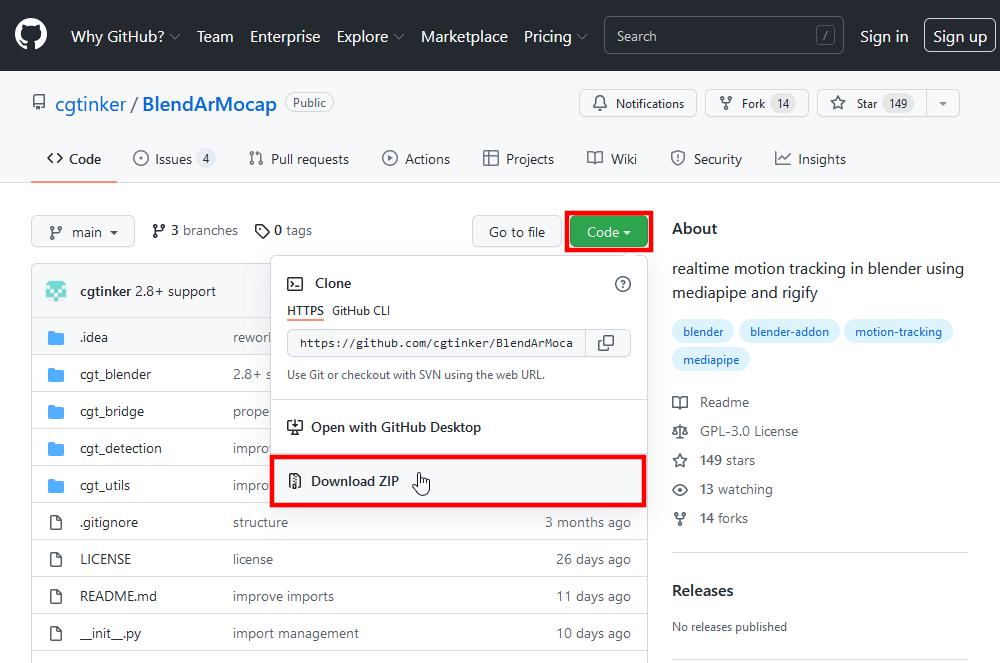Click the tag icon beside 0 tags

pos(261,231)
